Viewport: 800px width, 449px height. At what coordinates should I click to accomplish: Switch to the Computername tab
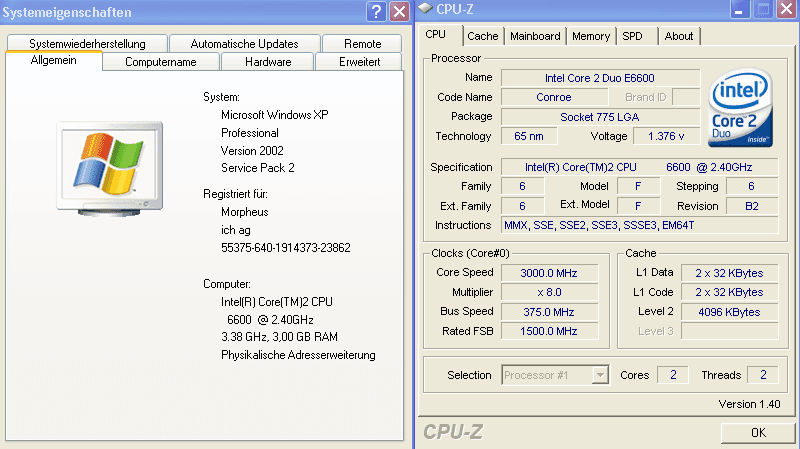tap(161, 62)
